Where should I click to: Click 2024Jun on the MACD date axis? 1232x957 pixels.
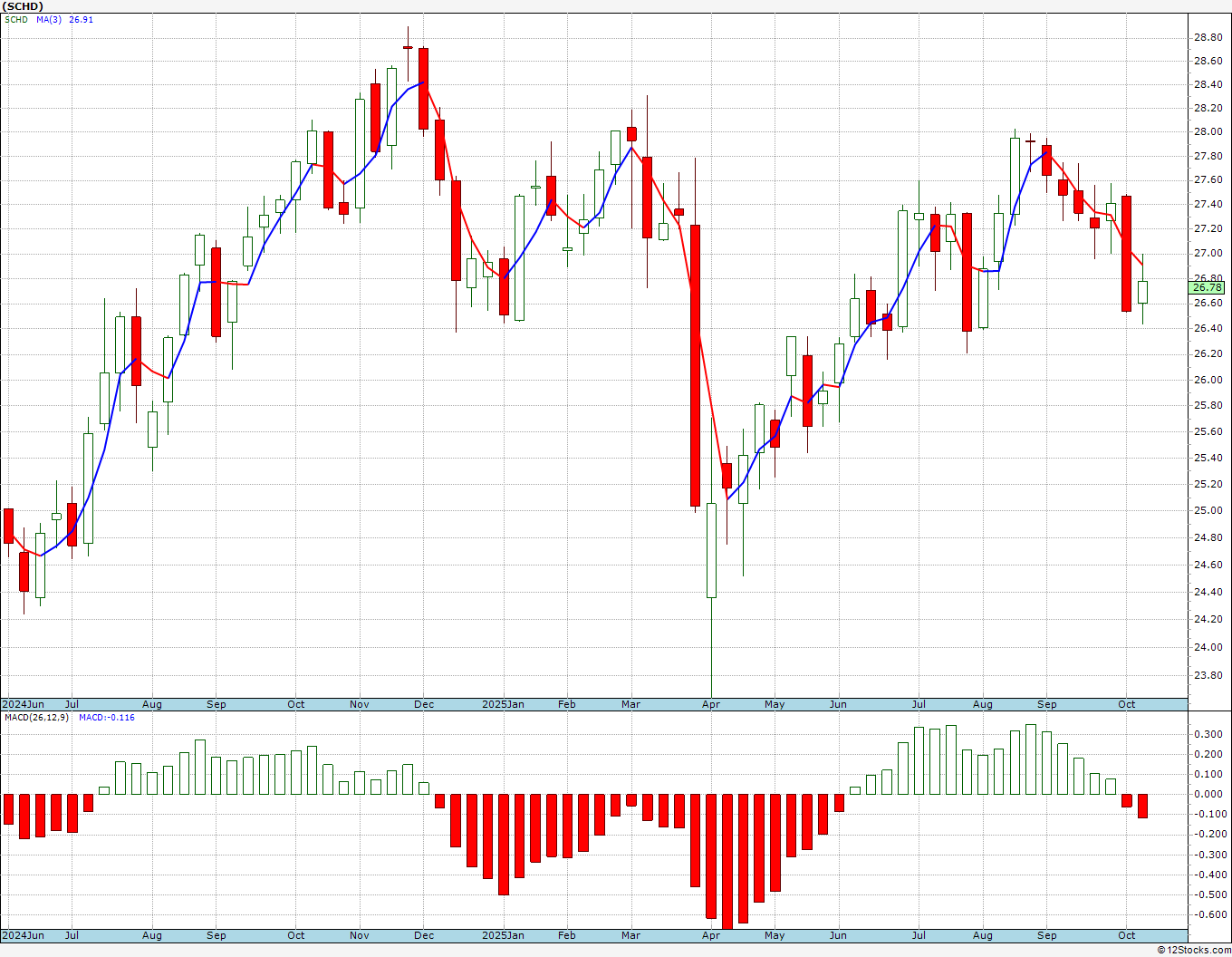pos(23,935)
